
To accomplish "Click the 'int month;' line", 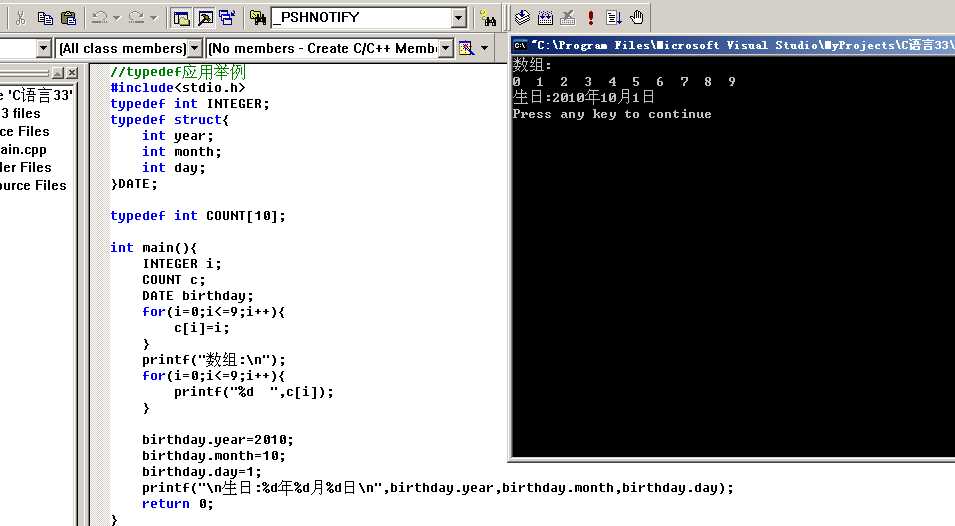I will click(181, 152).
